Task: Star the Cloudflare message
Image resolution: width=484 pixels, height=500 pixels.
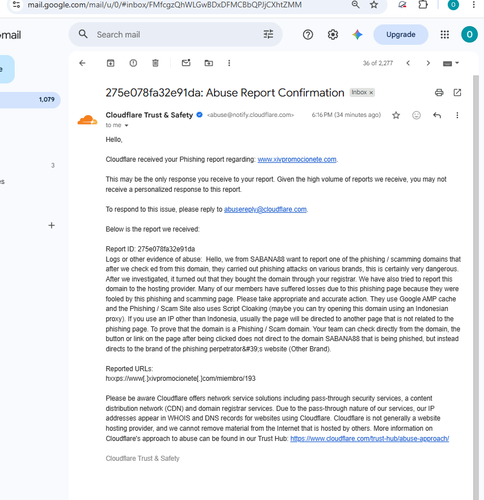Action: 396,115
